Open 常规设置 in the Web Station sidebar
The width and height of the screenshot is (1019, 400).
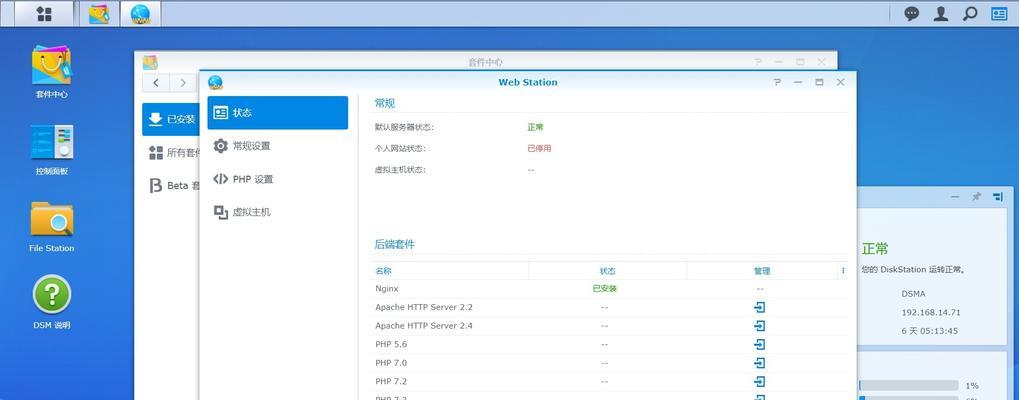[277, 145]
